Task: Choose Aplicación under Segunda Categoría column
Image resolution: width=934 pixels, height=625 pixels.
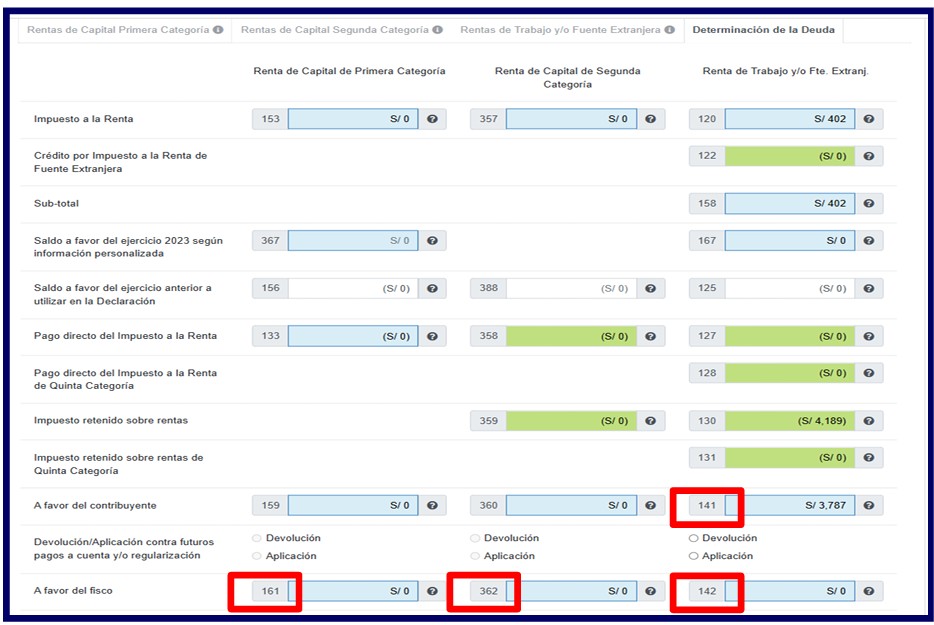Action: (x=476, y=556)
